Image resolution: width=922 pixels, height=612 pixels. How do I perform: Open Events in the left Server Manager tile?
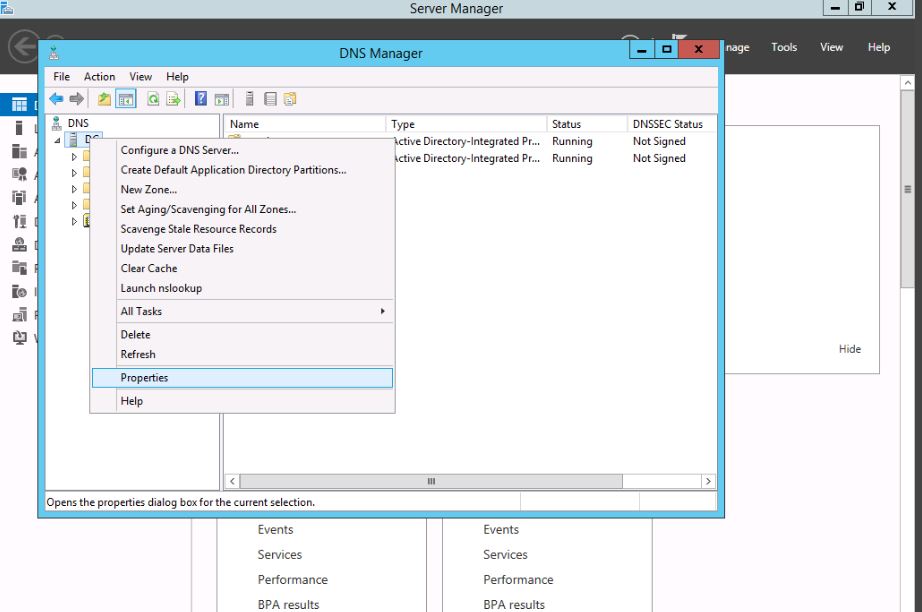tap(275, 529)
